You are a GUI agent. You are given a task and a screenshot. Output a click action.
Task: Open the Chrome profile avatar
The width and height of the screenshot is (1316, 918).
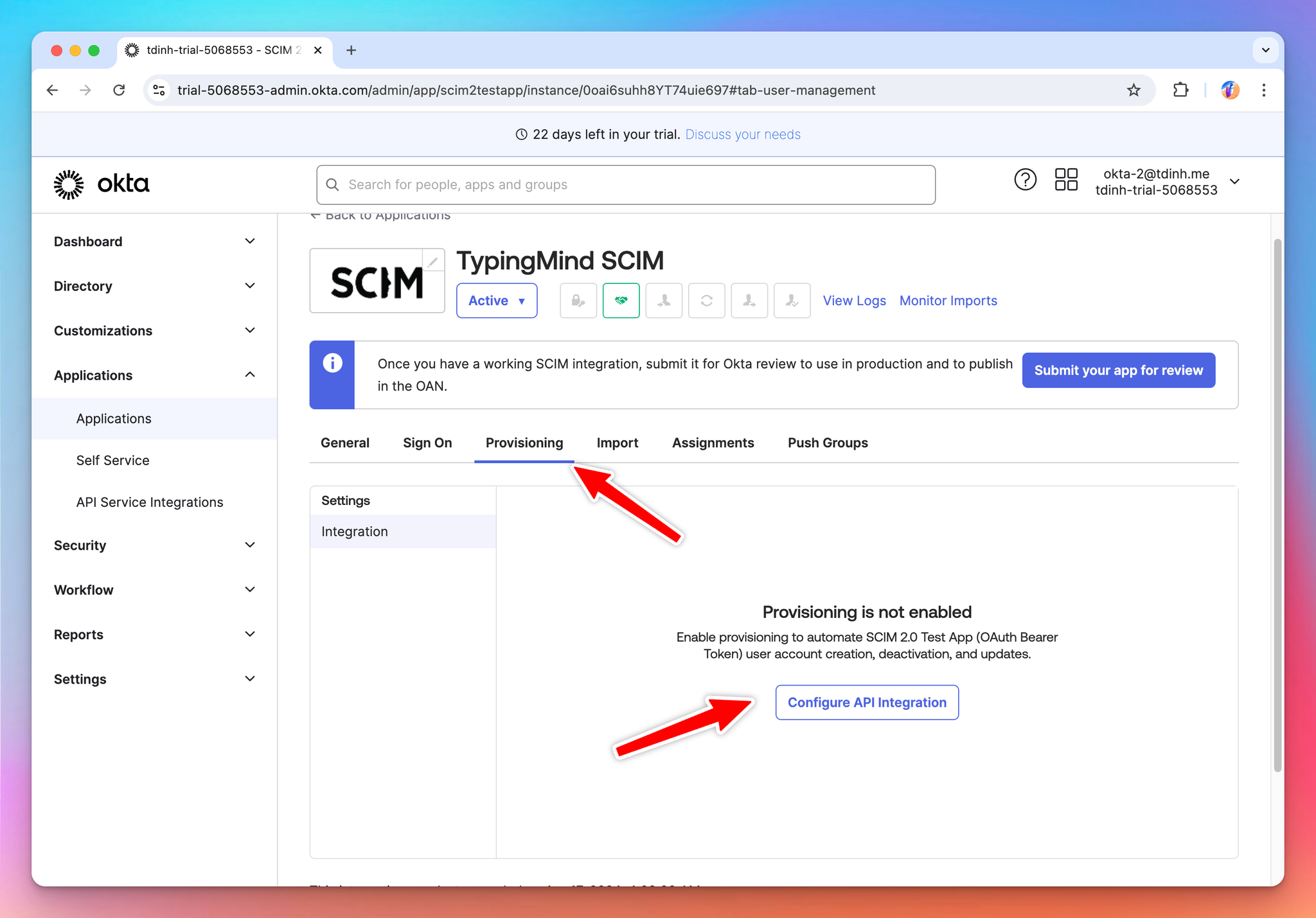tap(1230, 90)
